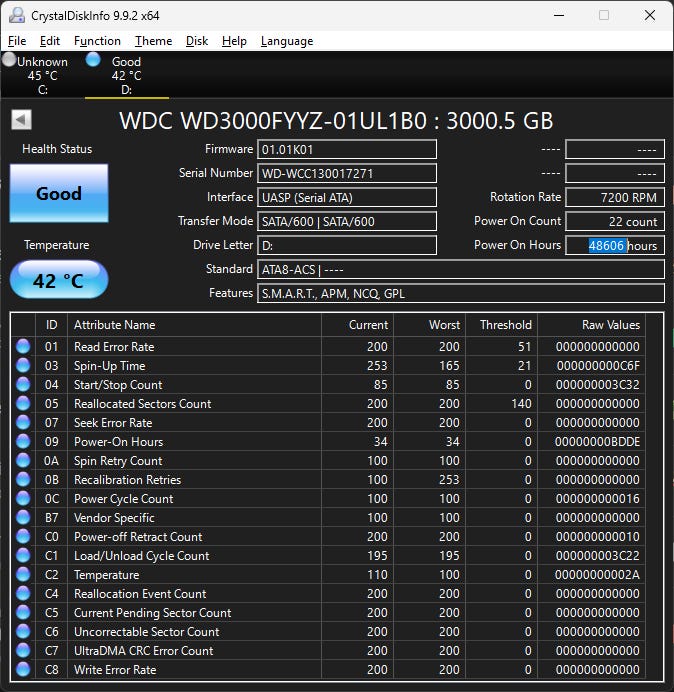Image resolution: width=674 pixels, height=692 pixels.
Task: Click status orb for Start/Stop Count row
Action: pyautogui.click(x=23, y=384)
